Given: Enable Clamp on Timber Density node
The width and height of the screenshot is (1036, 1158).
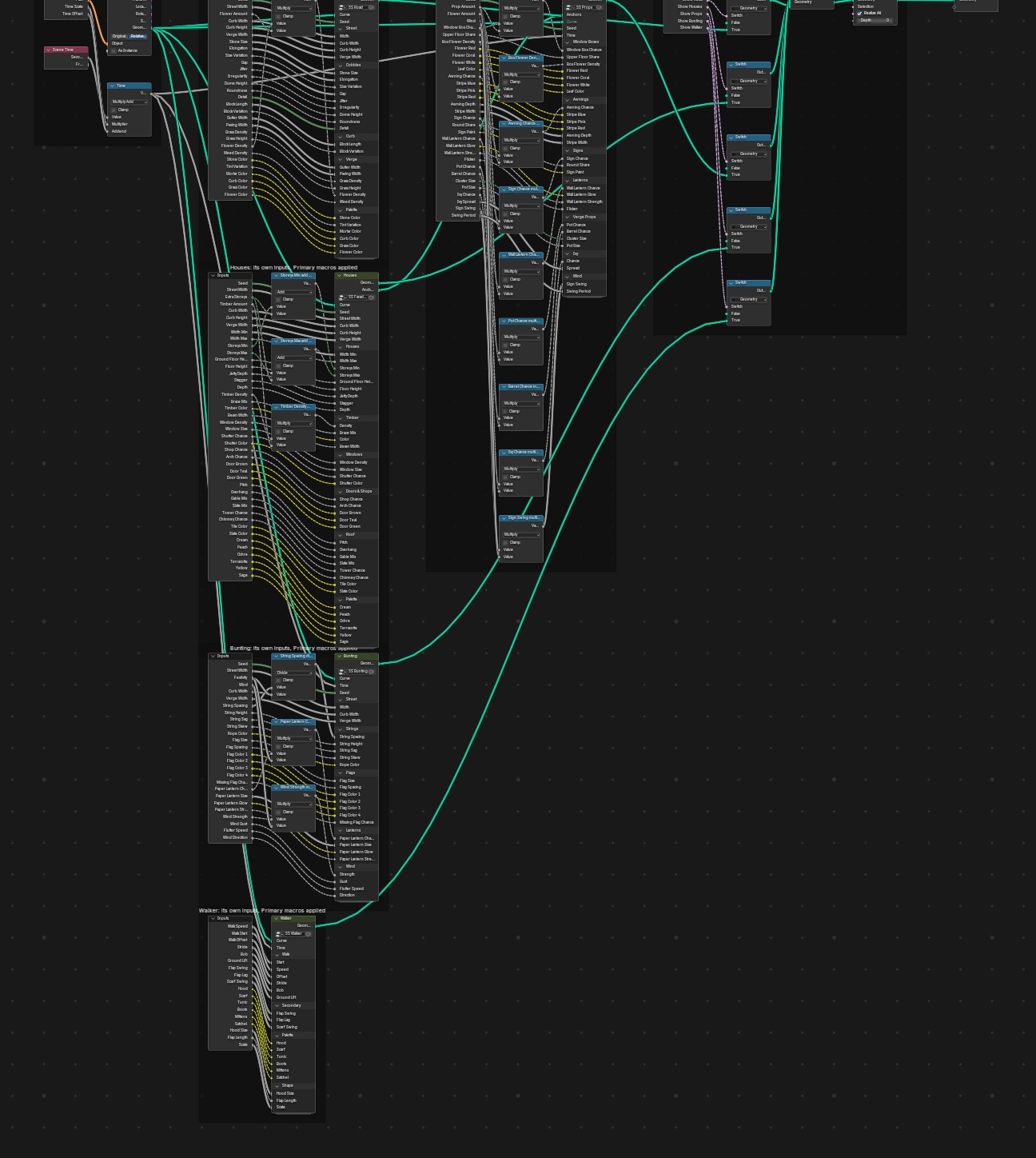Looking at the screenshot, I should pos(279,431).
